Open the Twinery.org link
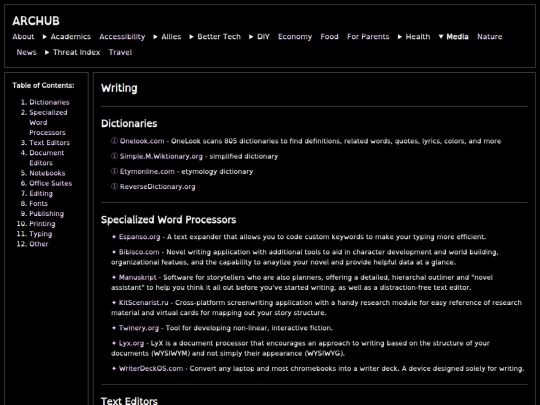Screen dimensions: 540x405 coord(139,328)
